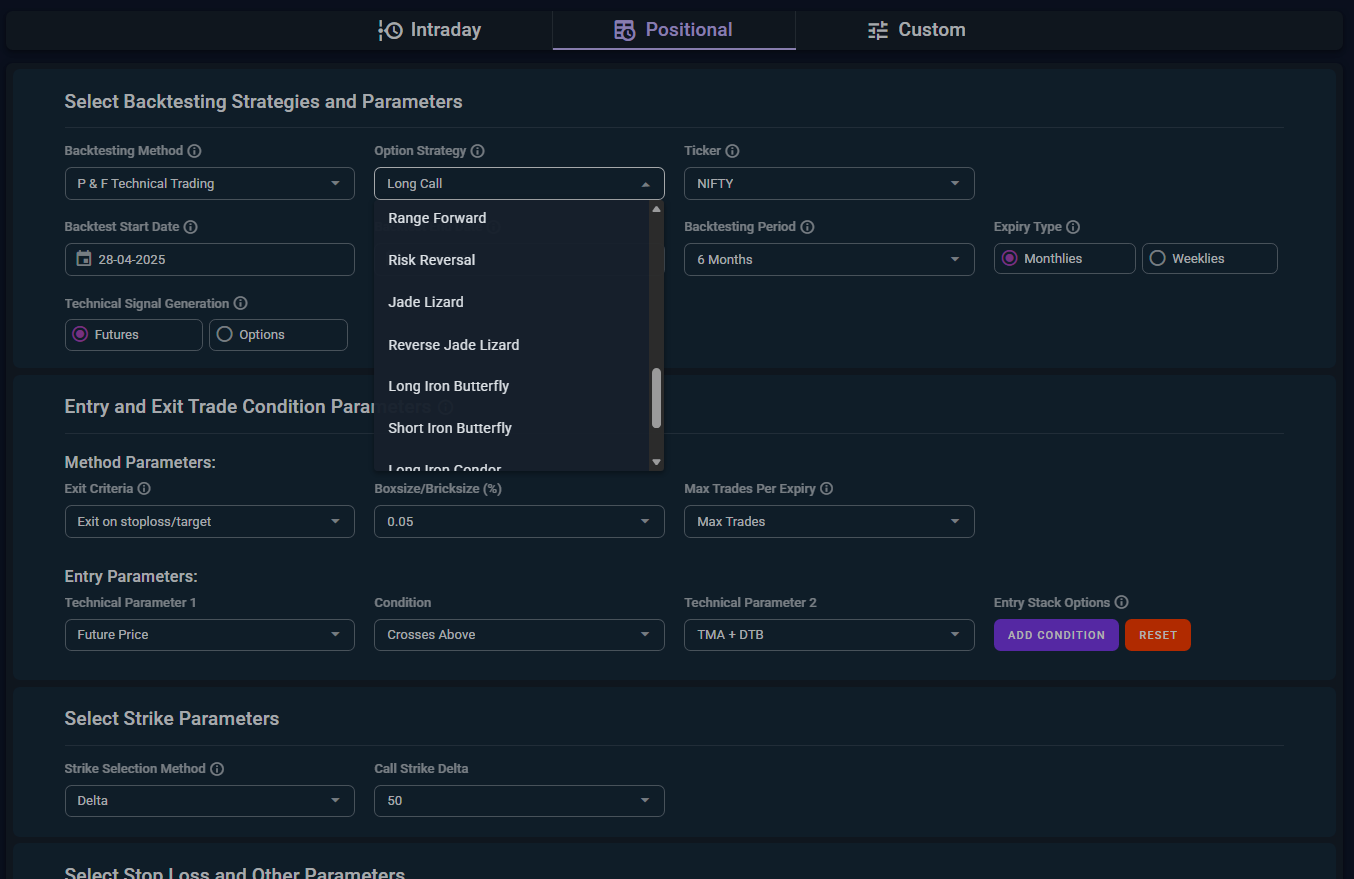Click the Positional calendar icon
1354x879 pixels.
pos(625,30)
